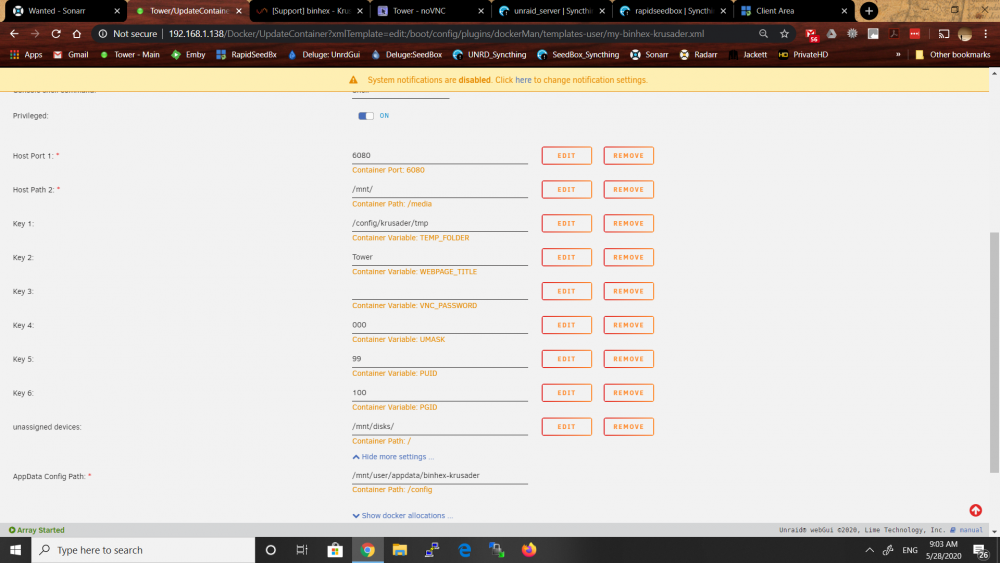Image resolution: width=1000 pixels, height=563 pixels.
Task: Switch to unraid_server Syncthing tab
Action: [x=551, y=11]
